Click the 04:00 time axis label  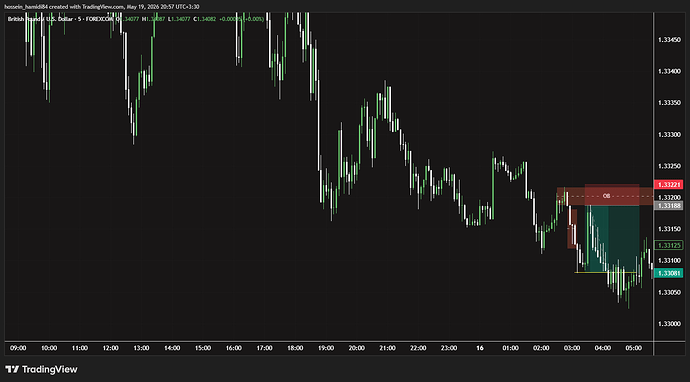[603, 348]
